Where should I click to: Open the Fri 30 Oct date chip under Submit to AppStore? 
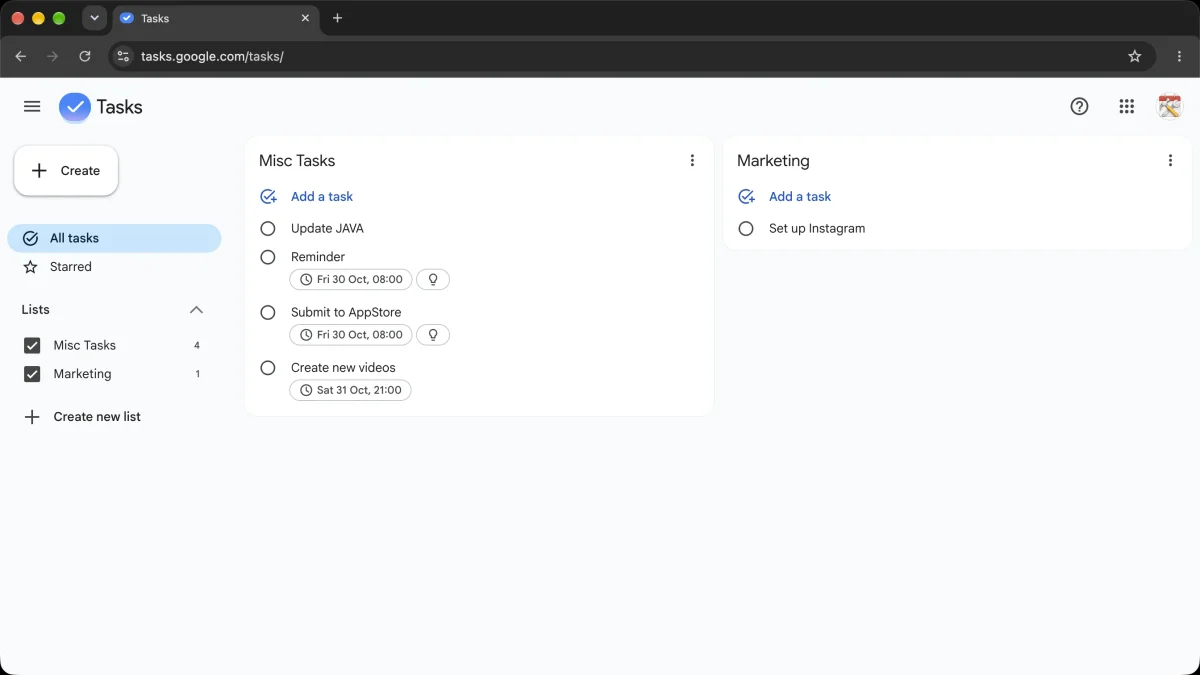(351, 335)
